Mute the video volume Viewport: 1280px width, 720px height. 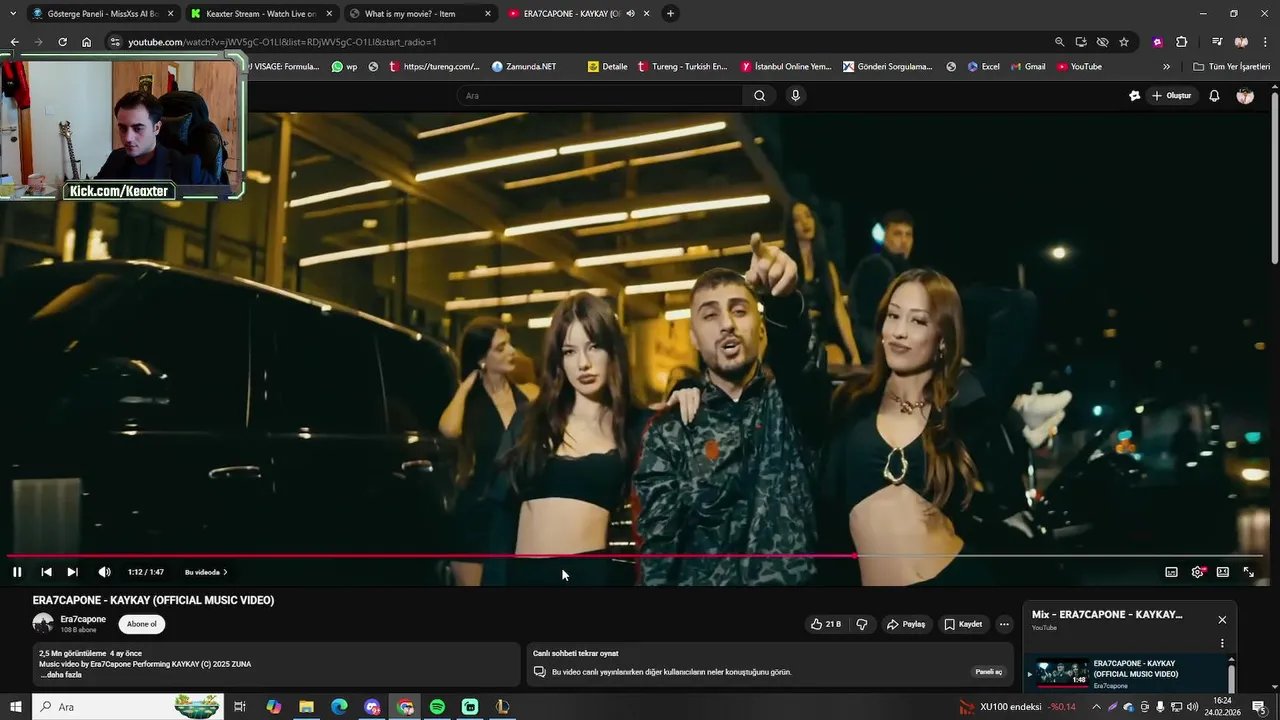[x=104, y=572]
